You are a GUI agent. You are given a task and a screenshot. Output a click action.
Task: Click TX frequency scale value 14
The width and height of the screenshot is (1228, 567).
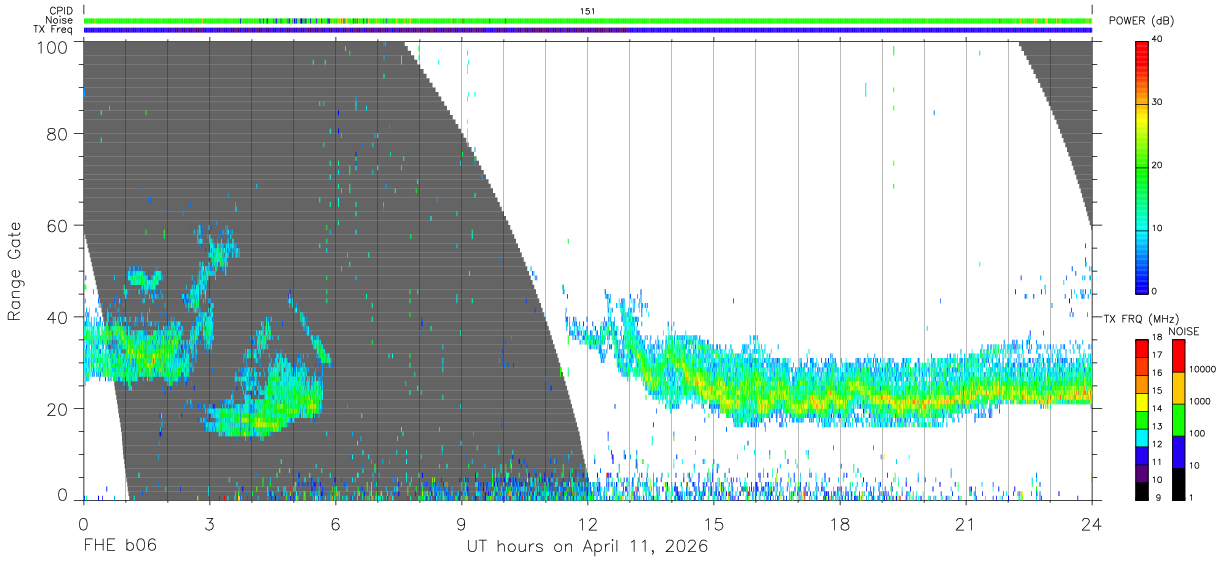point(1158,410)
